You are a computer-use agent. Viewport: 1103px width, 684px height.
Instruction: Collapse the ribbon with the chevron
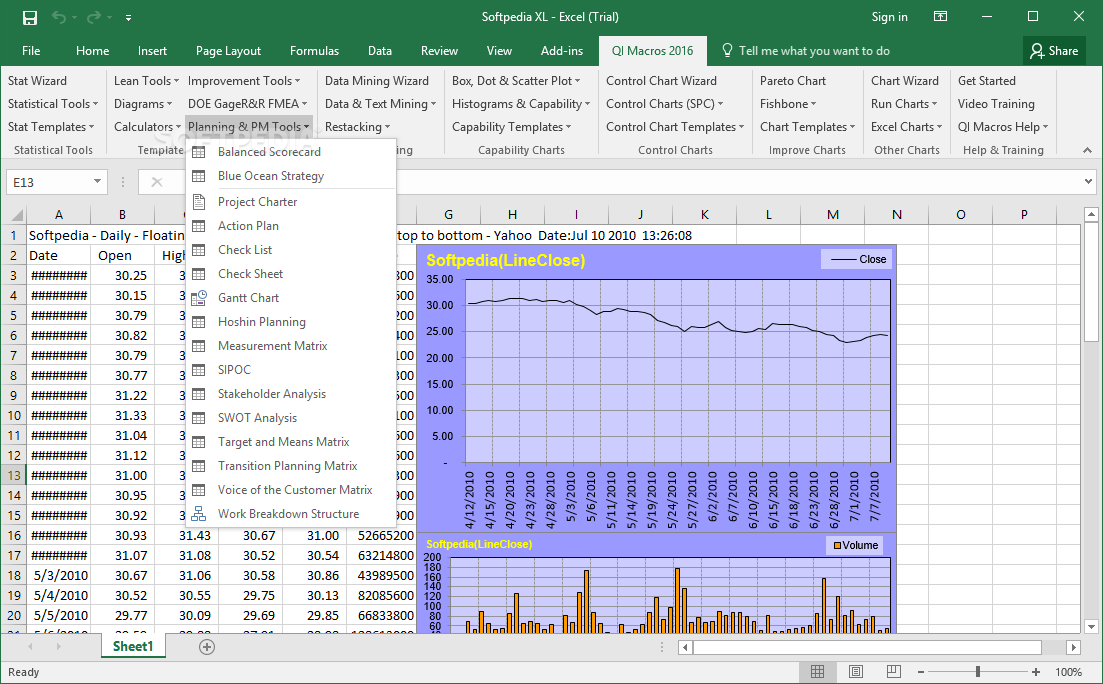pyautogui.click(x=1088, y=150)
